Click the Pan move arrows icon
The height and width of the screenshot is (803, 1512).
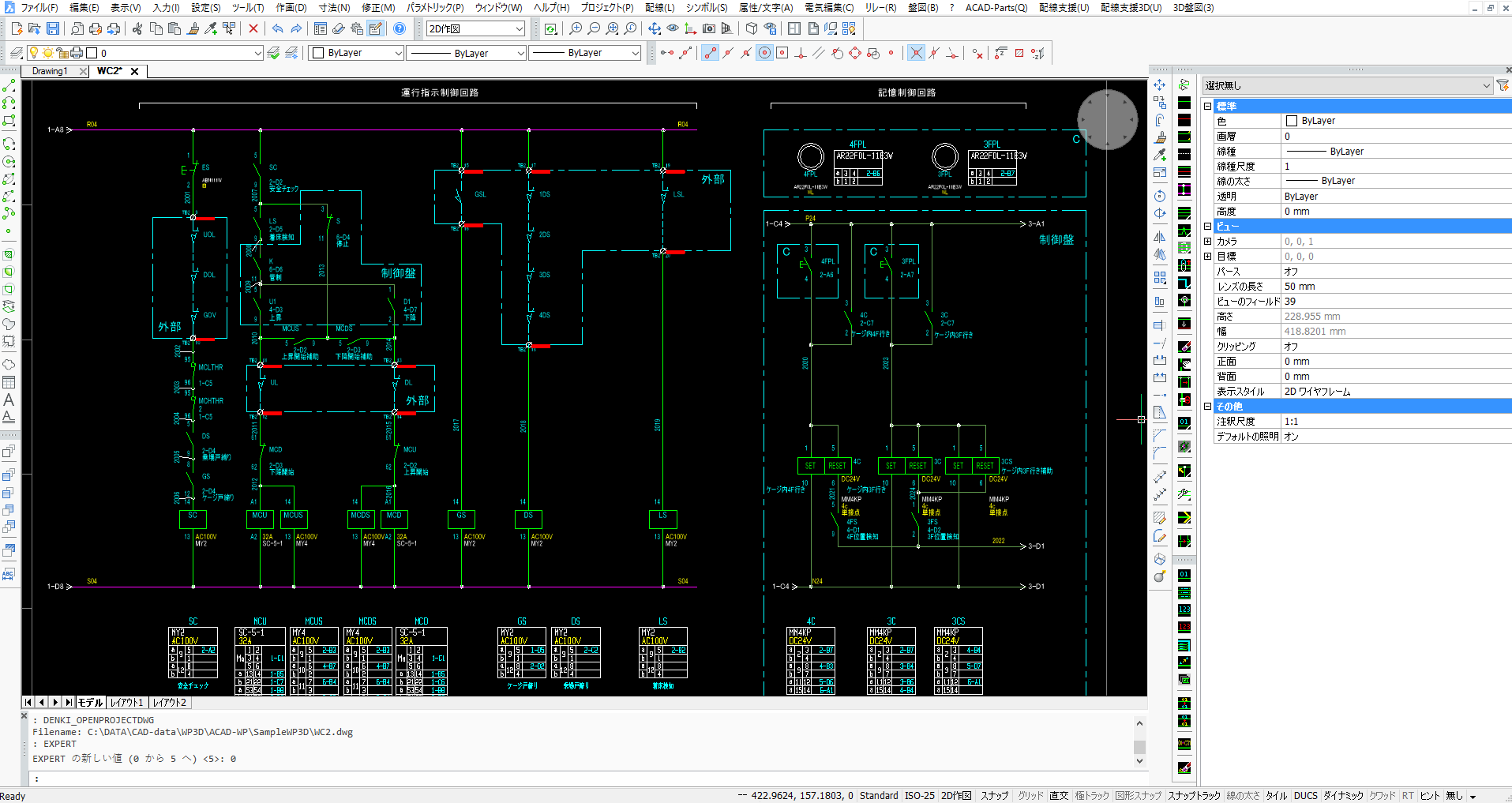point(655,28)
